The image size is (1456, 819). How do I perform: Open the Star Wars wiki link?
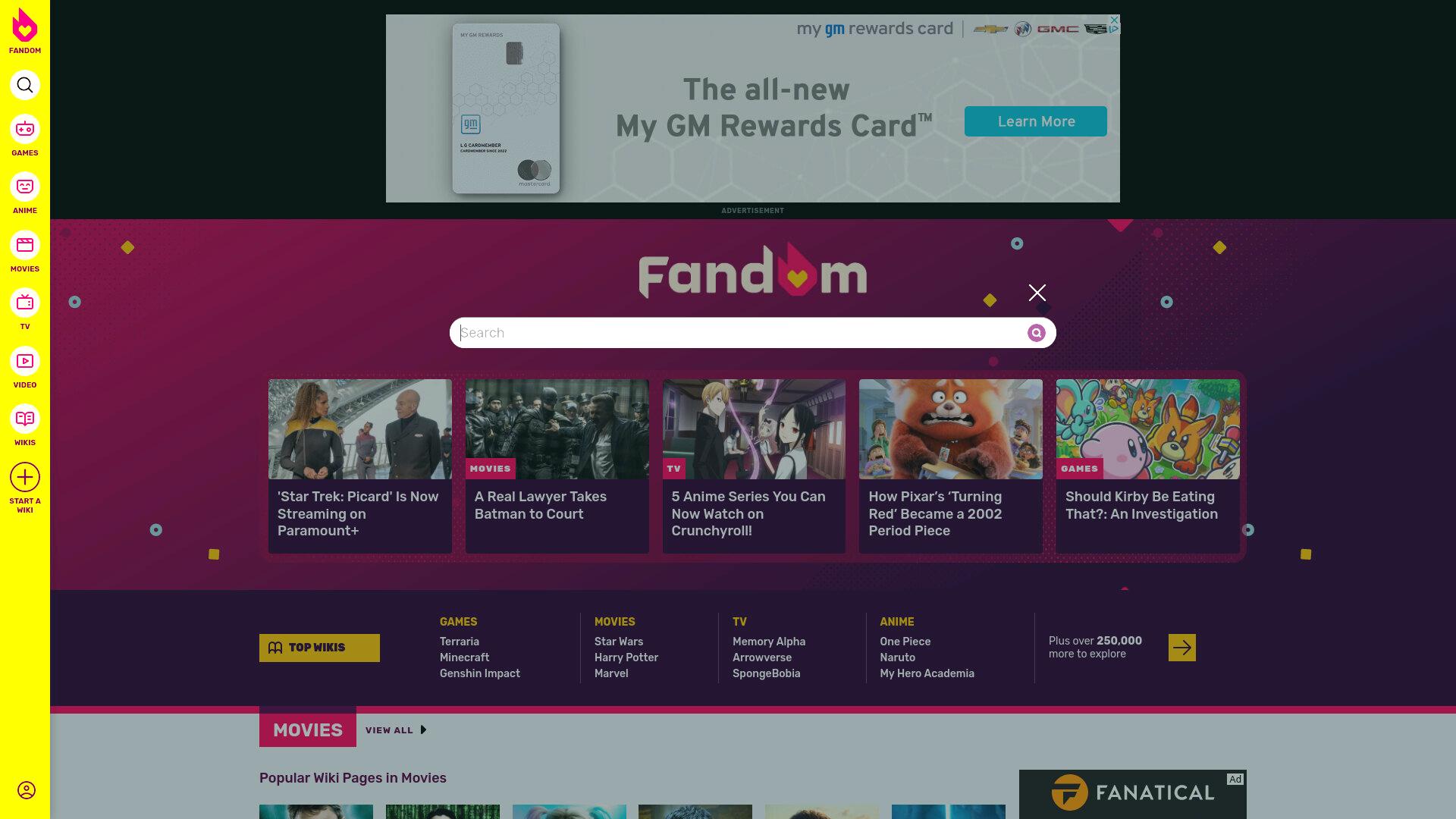tap(619, 642)
